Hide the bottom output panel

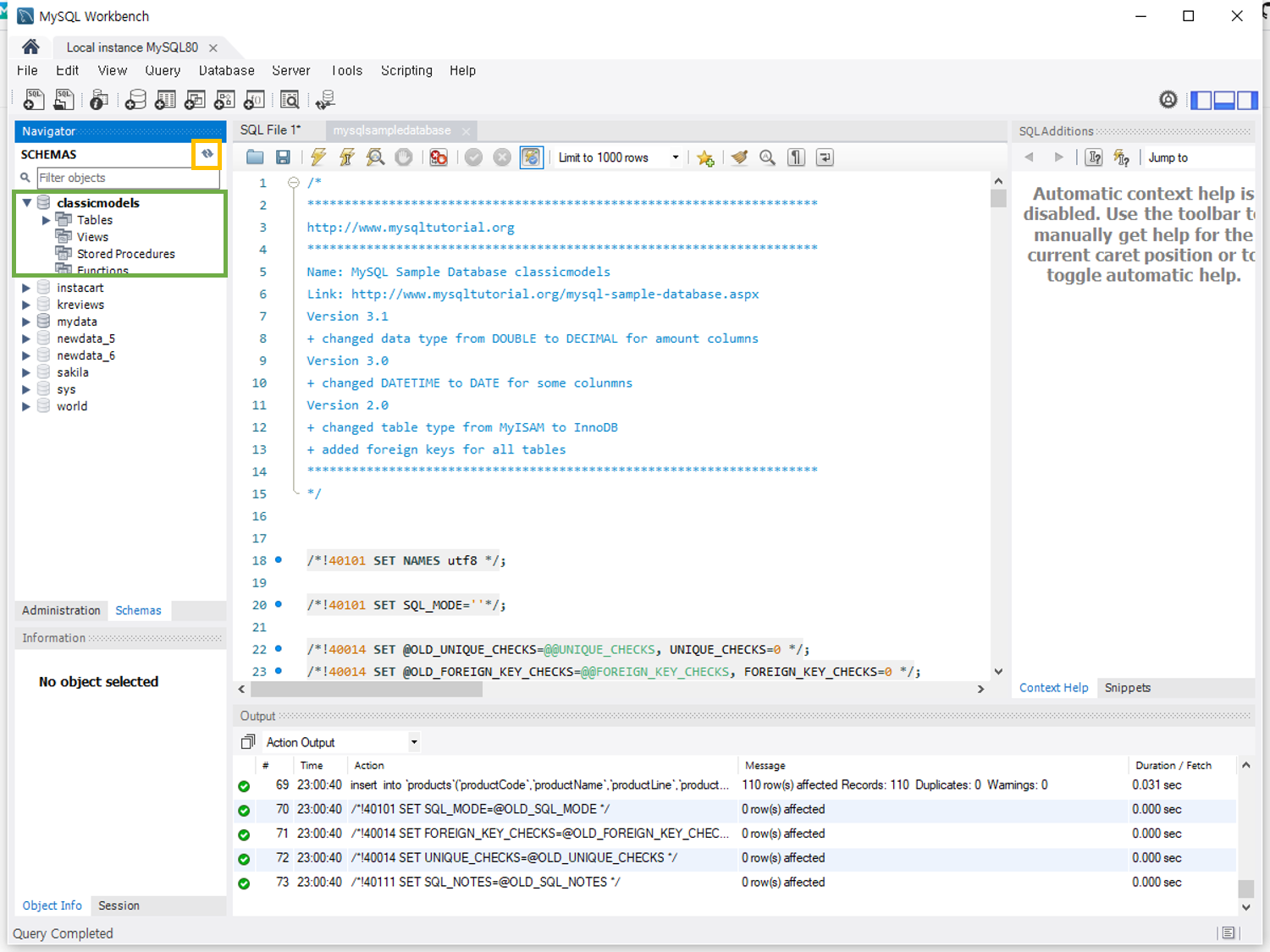[1224, 100]
